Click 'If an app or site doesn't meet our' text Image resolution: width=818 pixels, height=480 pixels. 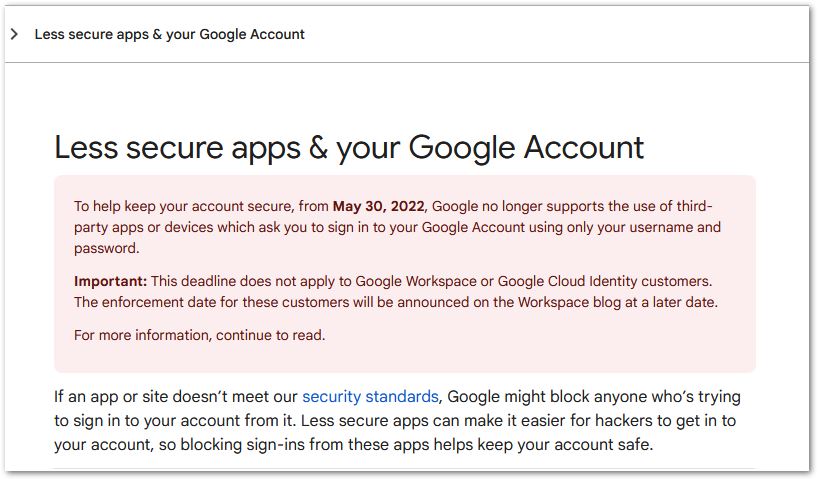tap(176, 397)
